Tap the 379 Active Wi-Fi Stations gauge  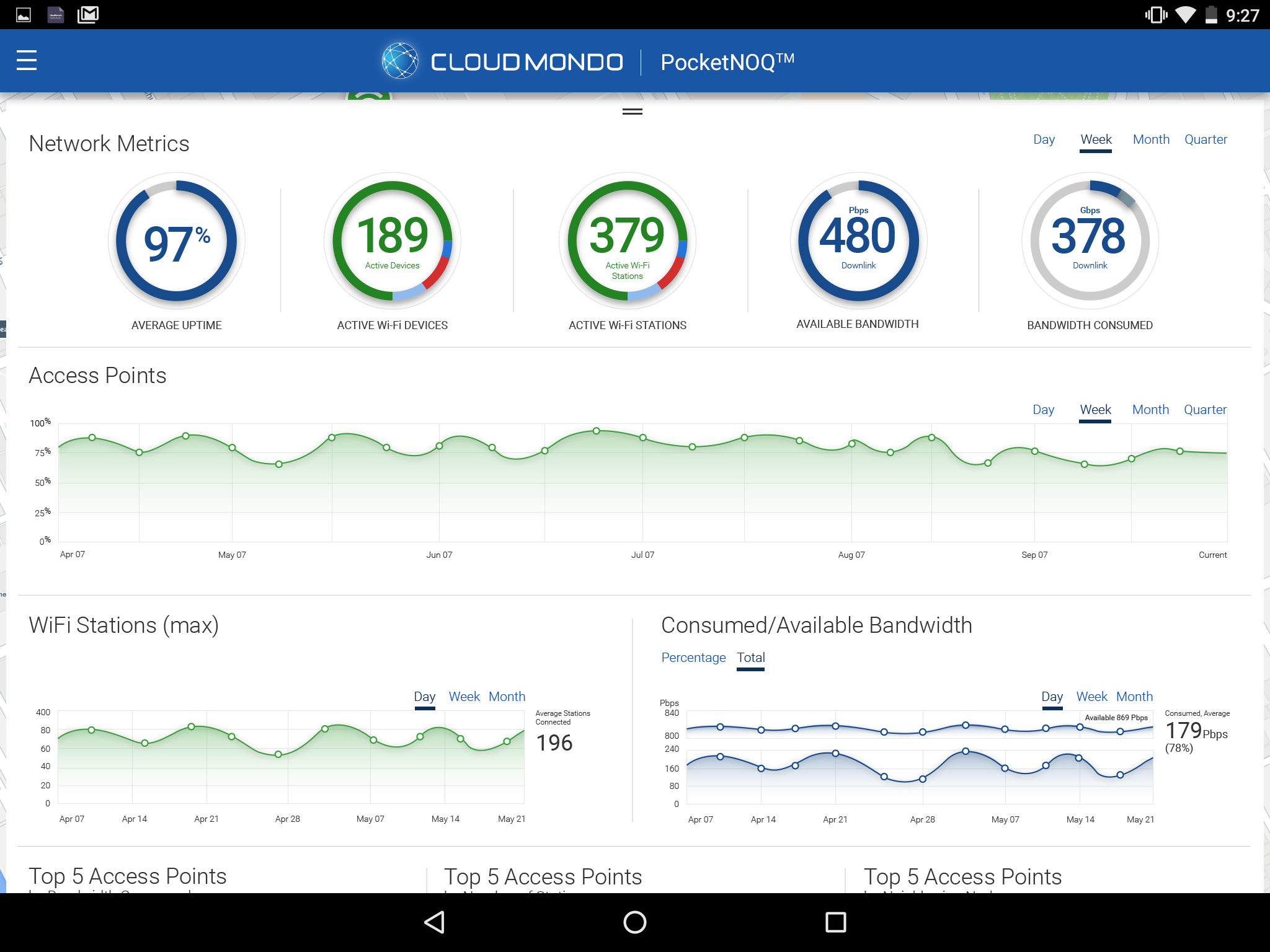click(x=628, y=241)
